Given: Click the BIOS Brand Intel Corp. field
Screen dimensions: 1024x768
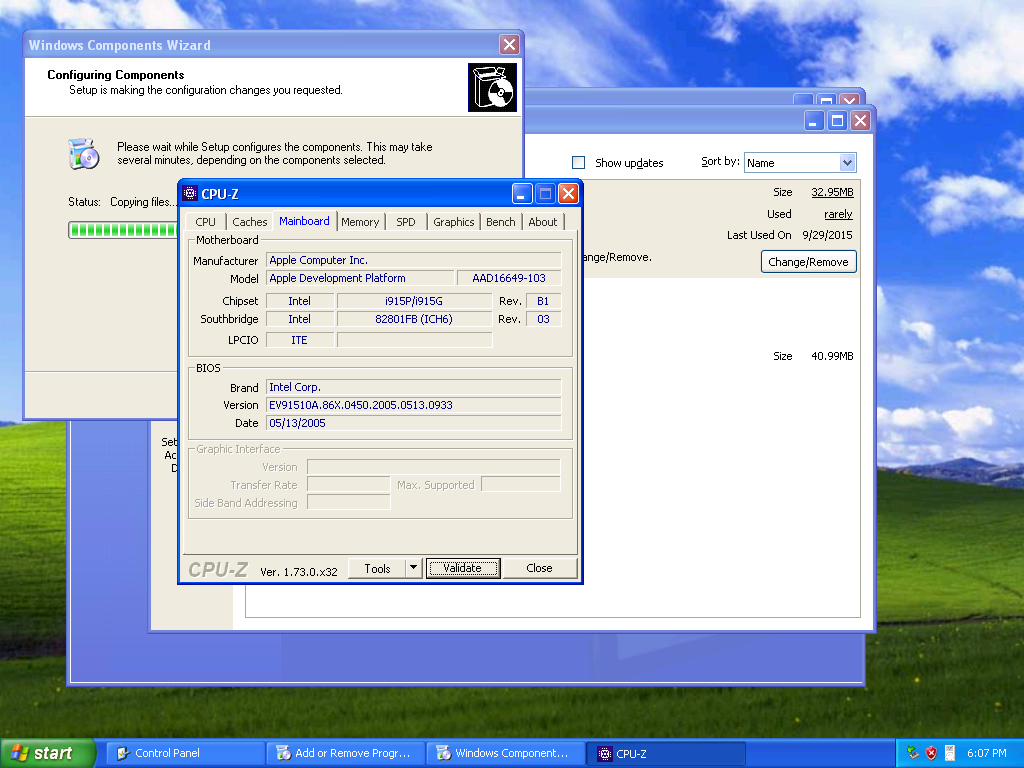Looking at the screenshot, I should tap(413, 387).
